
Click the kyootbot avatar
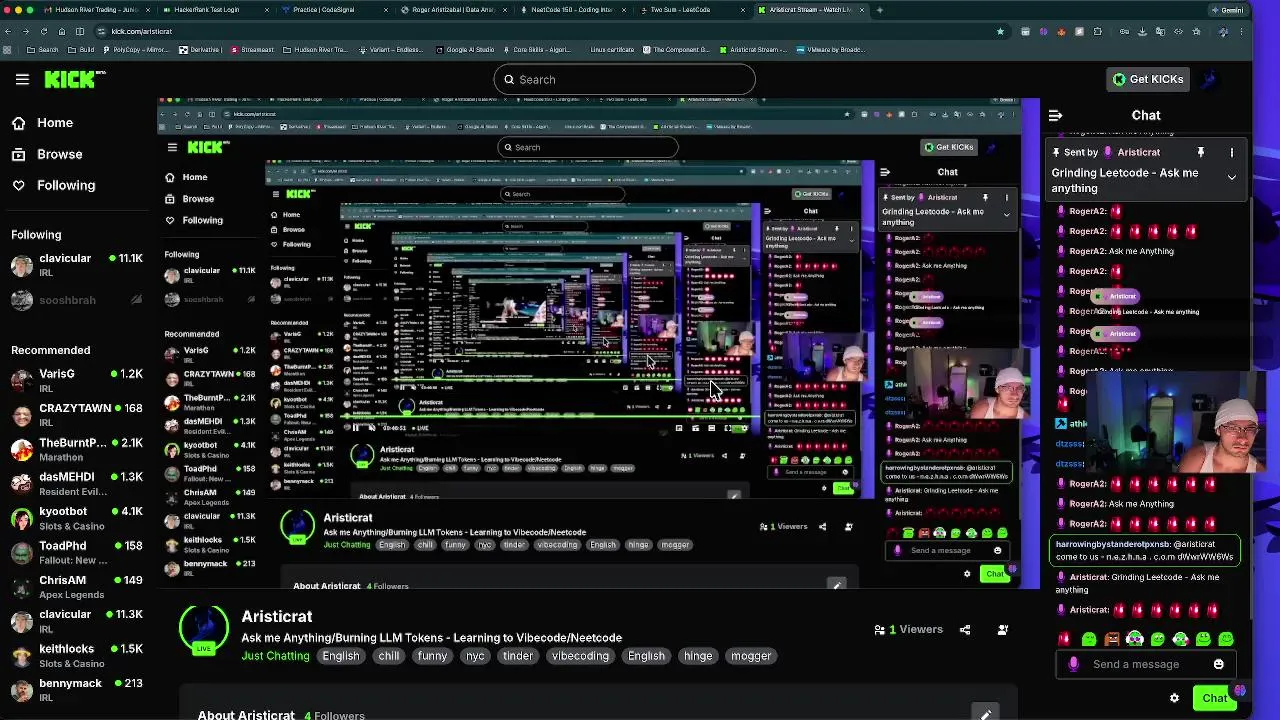[21, 518]
